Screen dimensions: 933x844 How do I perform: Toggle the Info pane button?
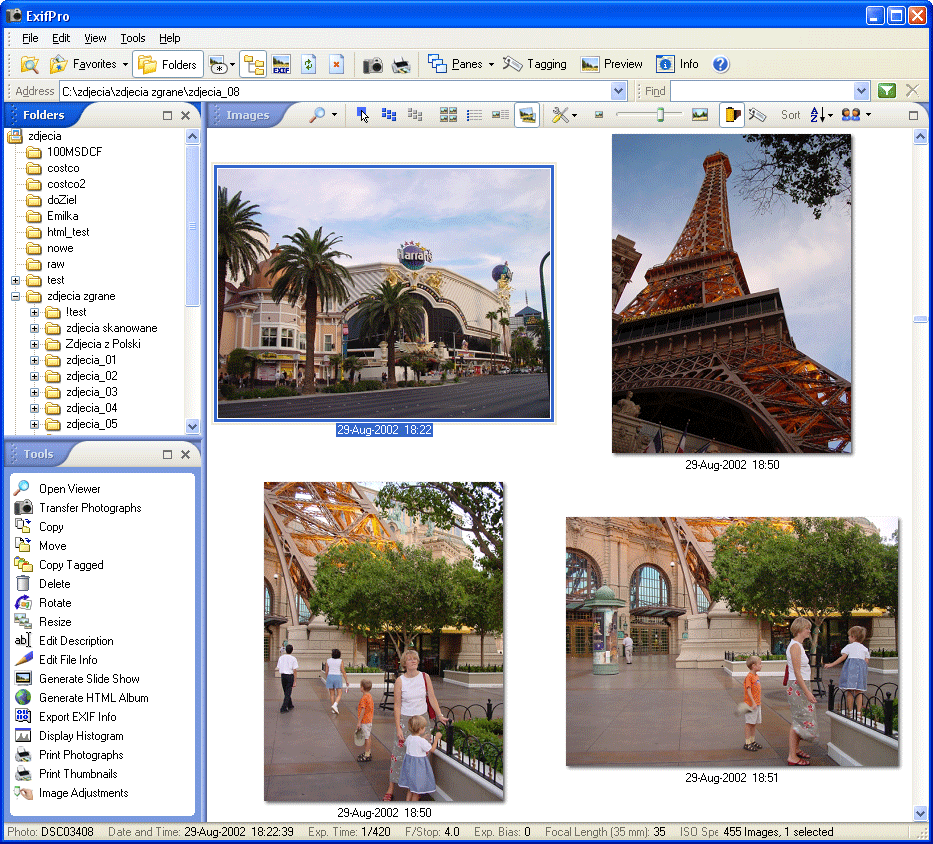coord(678,64)
